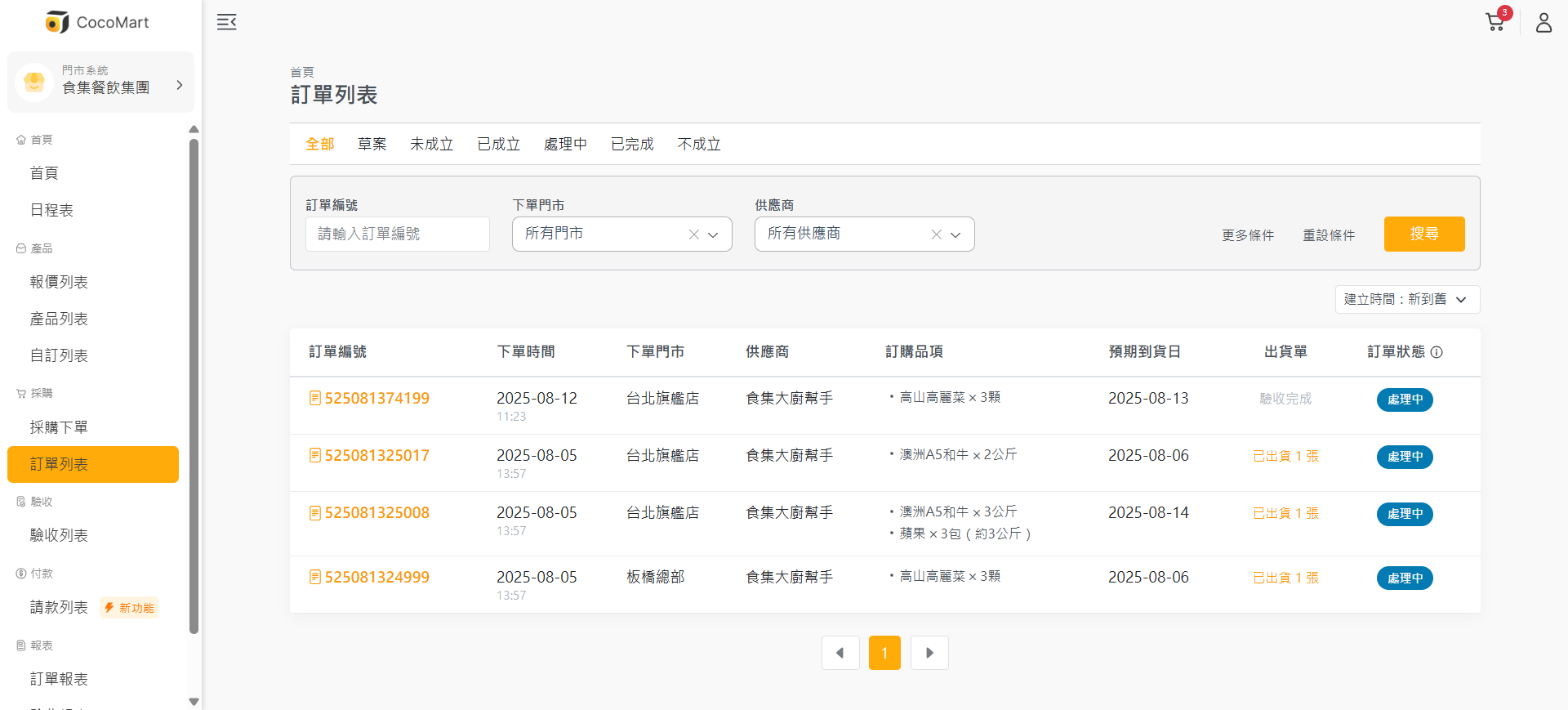
Task: Click 處理中 status badge for order 525081324999
Action: [1405, 578]
